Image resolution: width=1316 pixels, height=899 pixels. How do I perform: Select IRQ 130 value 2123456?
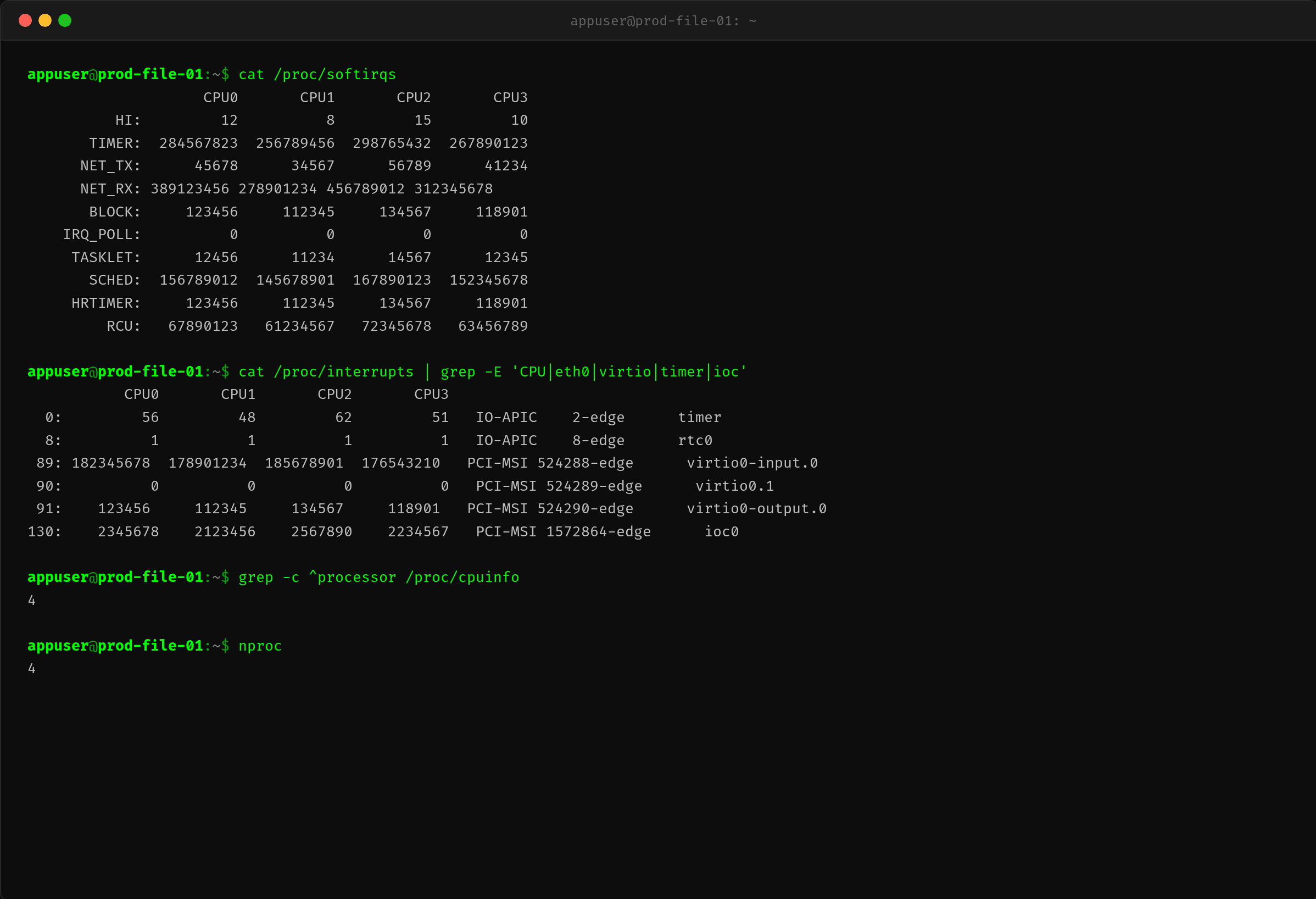(225, 531)
